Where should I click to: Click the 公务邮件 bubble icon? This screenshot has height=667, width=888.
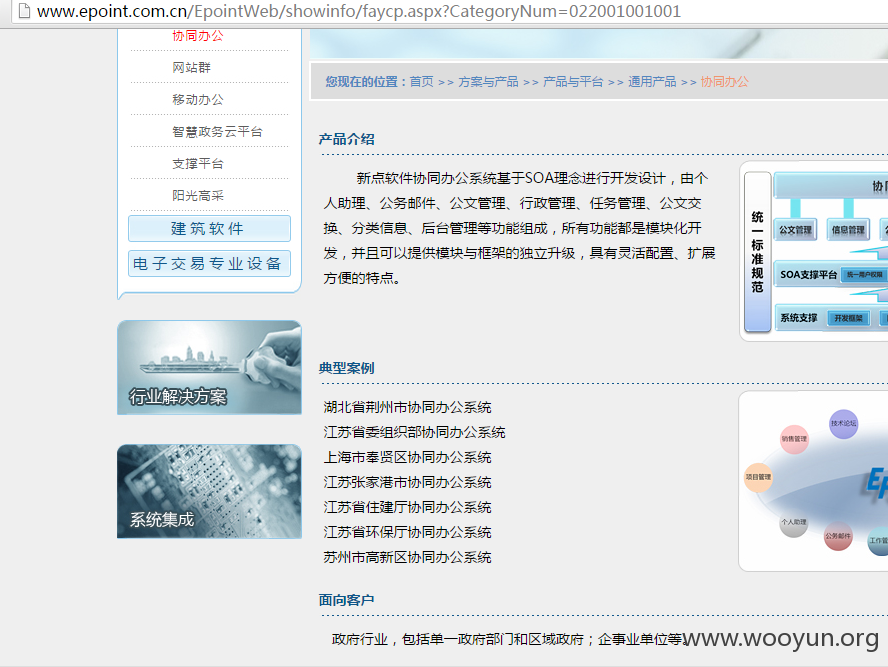pos(840,536)
